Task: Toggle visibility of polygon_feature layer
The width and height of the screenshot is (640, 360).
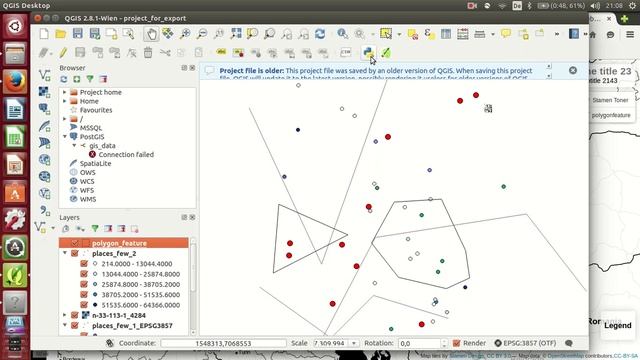Action: click(x=75, y=243)
